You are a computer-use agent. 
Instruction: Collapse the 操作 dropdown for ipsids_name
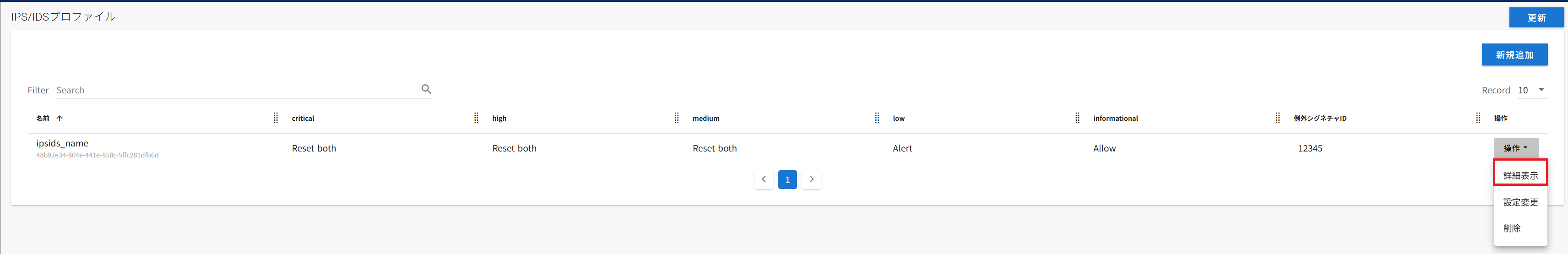(x=1516, y=148)
